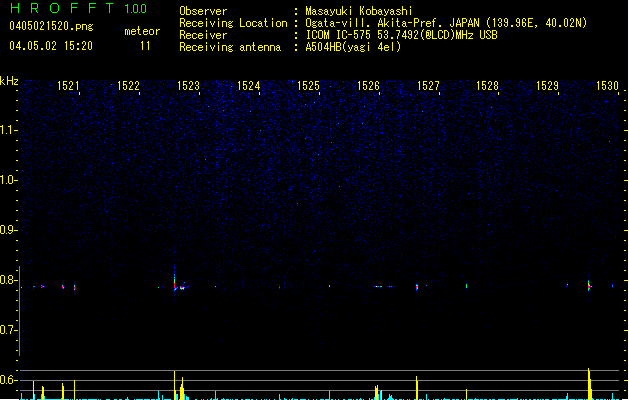Click the 0.6 kHz axis label
The height and width of the screenshot is (400, 629).
(8, 380)
